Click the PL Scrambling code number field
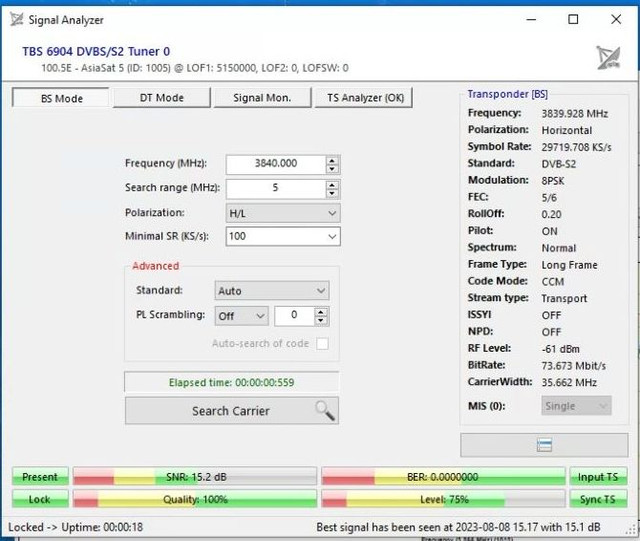Viewport: 640px width, 541px height. click(294, 316)
